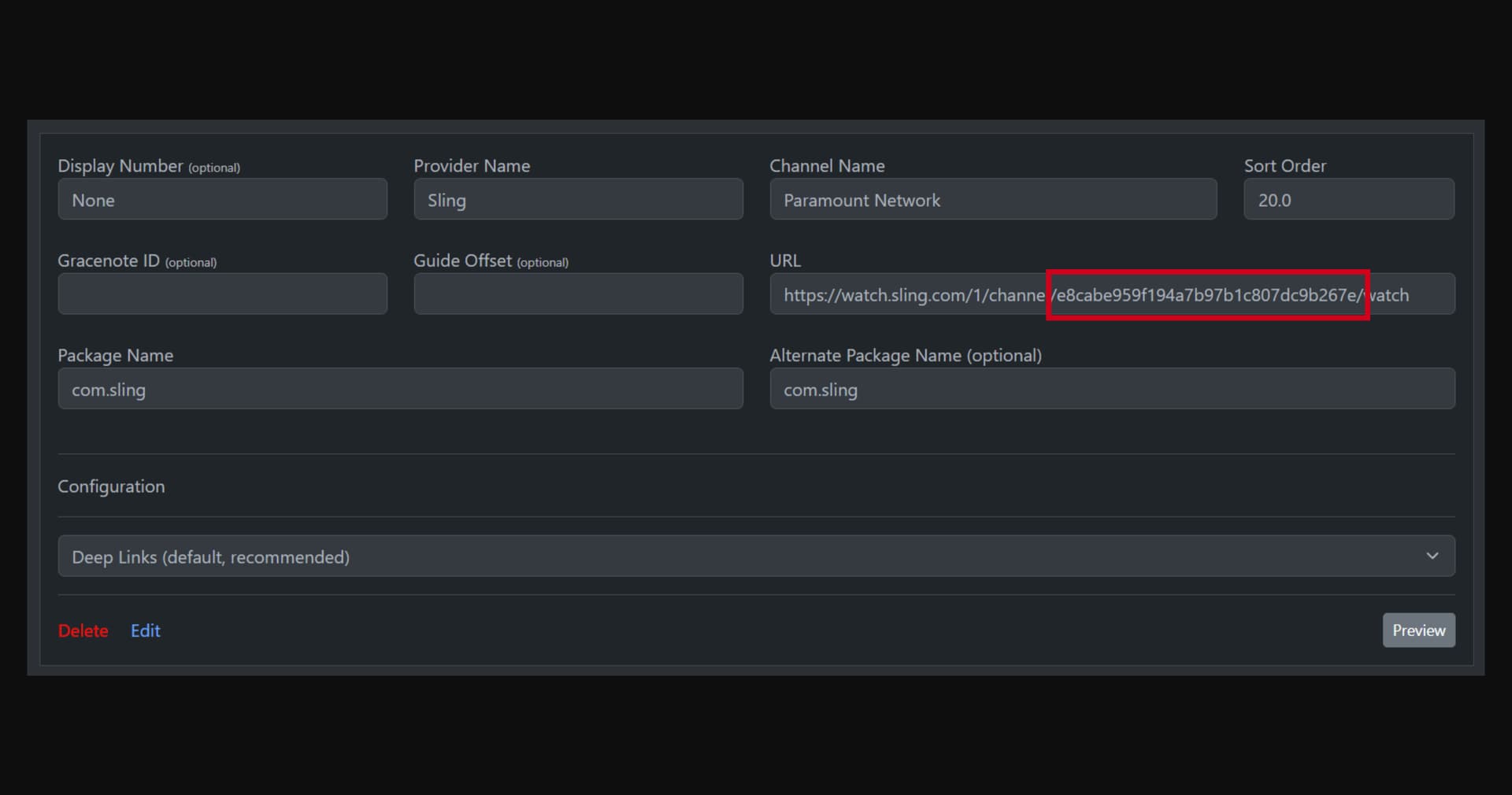Screen dimensions: 1512x795
Task: Click the Delete link
Action: point(82,630)
